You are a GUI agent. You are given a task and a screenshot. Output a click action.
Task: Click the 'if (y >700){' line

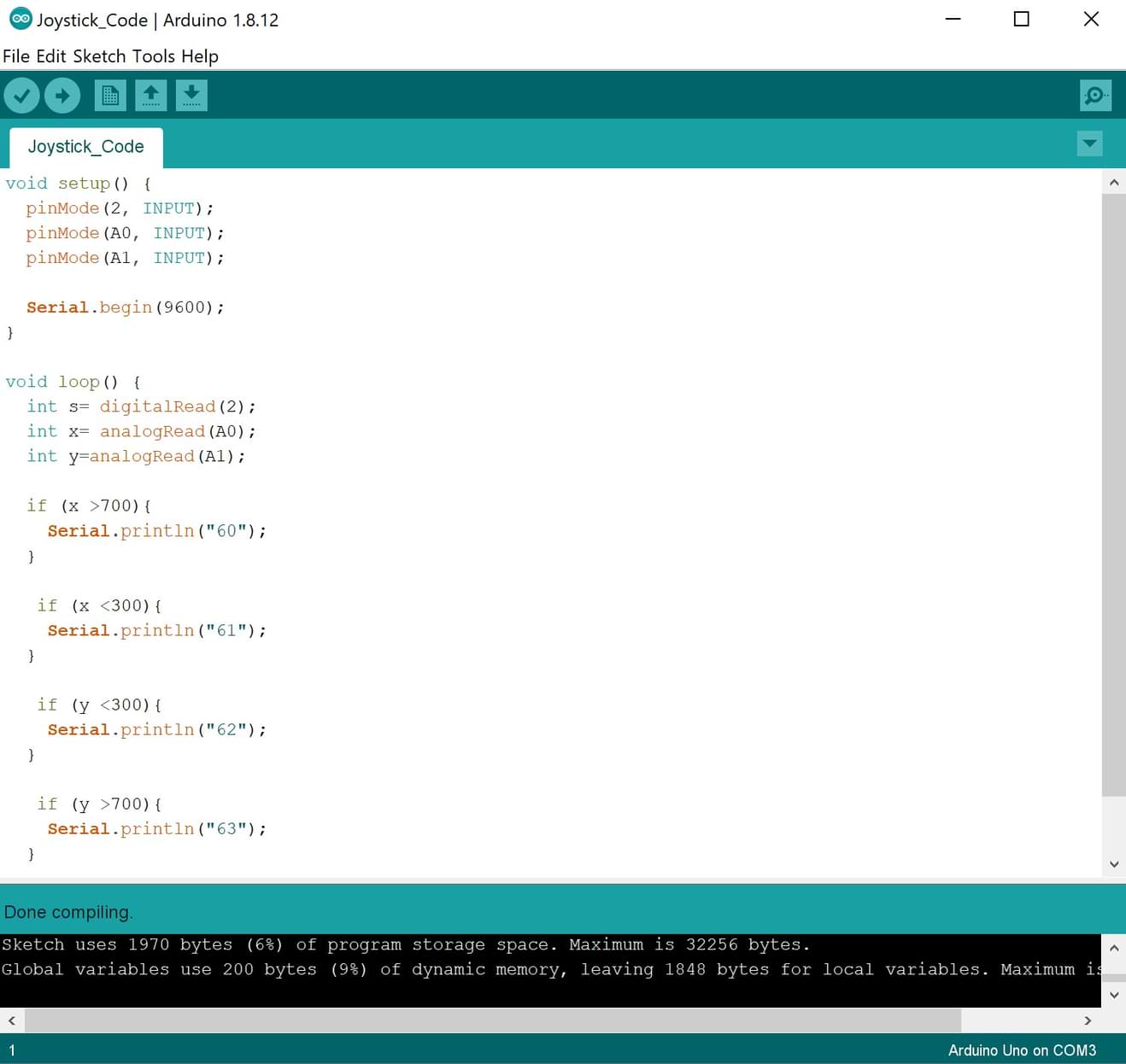coord(99,804)
